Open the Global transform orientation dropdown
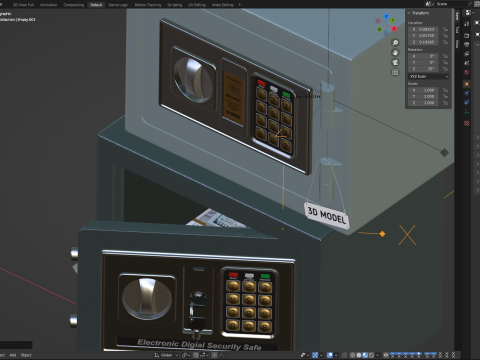Viewport: 480px width, 360px height. tap(166, 355)
